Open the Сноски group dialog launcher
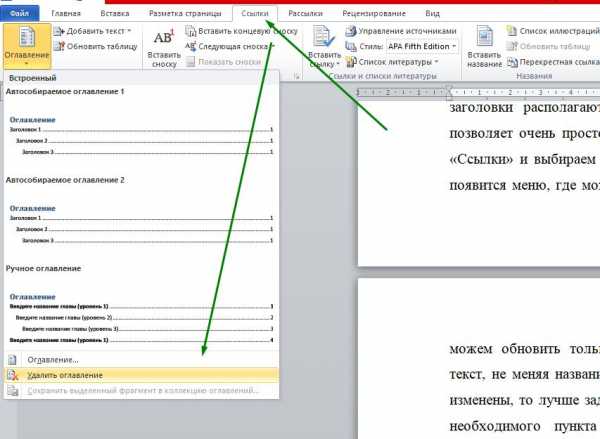The image size is (600, 439). pyautogui.click(x=297, y=77)
